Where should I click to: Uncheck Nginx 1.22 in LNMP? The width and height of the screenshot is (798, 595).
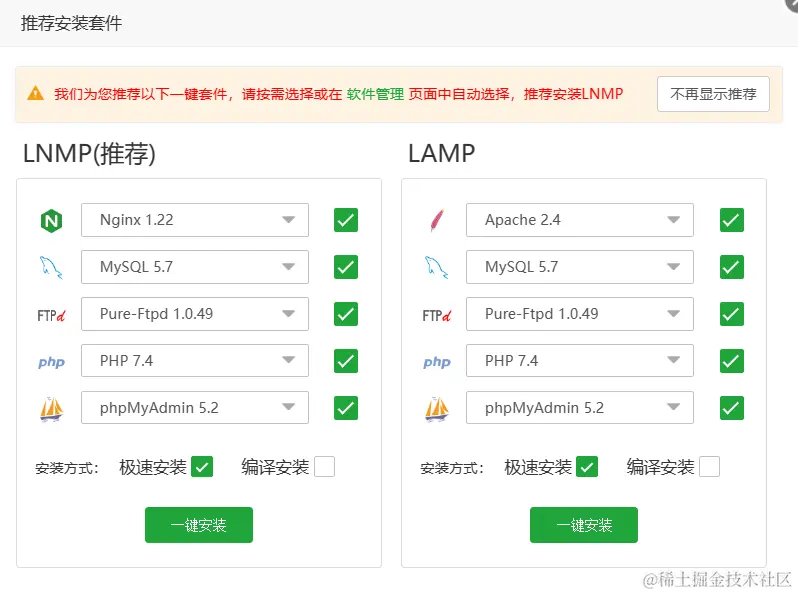346,220
